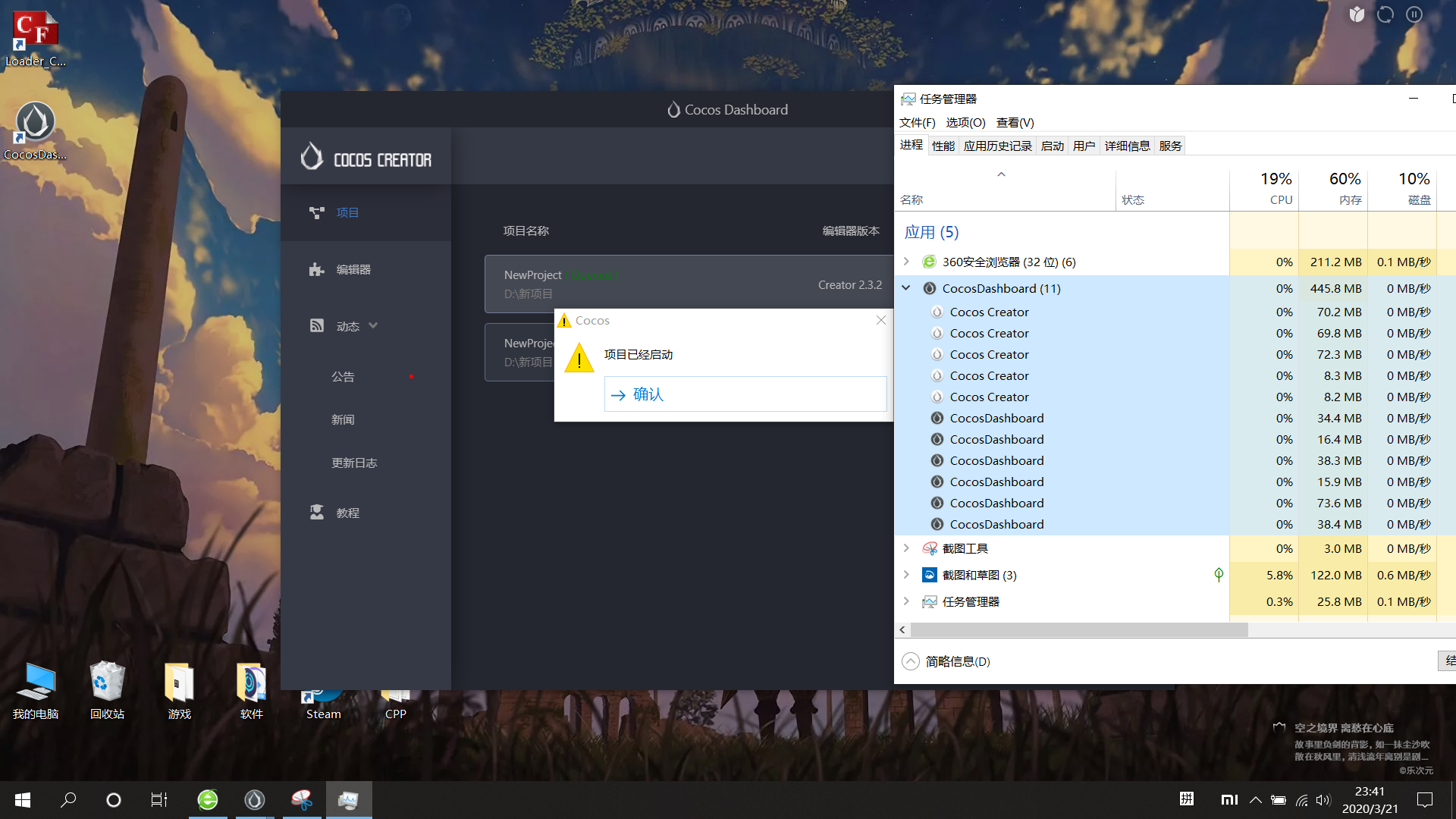This screenshot has width=1456, height=819.
Task: Collapse the 动态 submenu with its chevron
Action: tap(373, 326)
